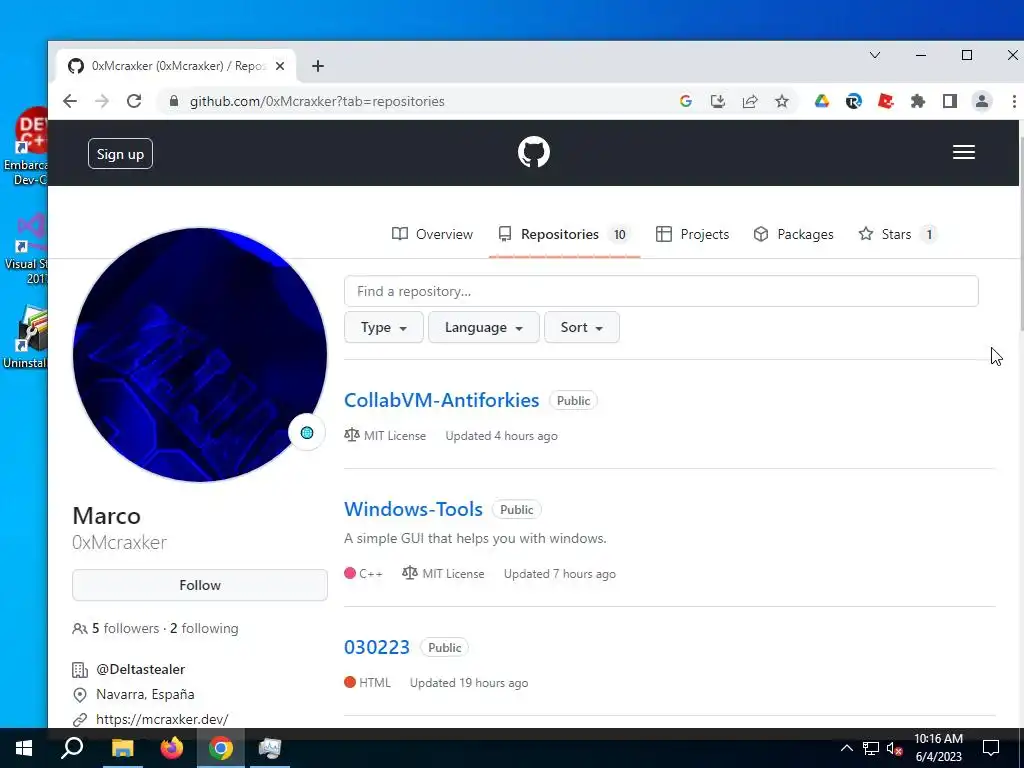Switch to the Stars tab
Viewport: 1024px width, 768px height.
(x=897, y=234)
